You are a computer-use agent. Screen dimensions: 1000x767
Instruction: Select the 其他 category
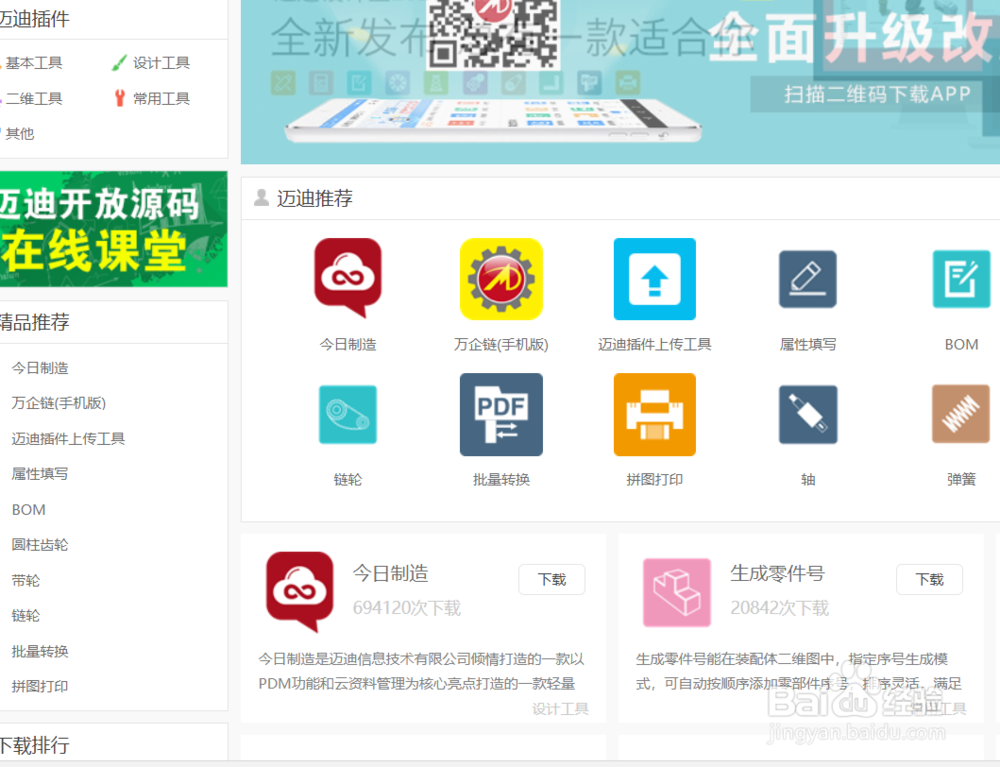click(20, 133)
